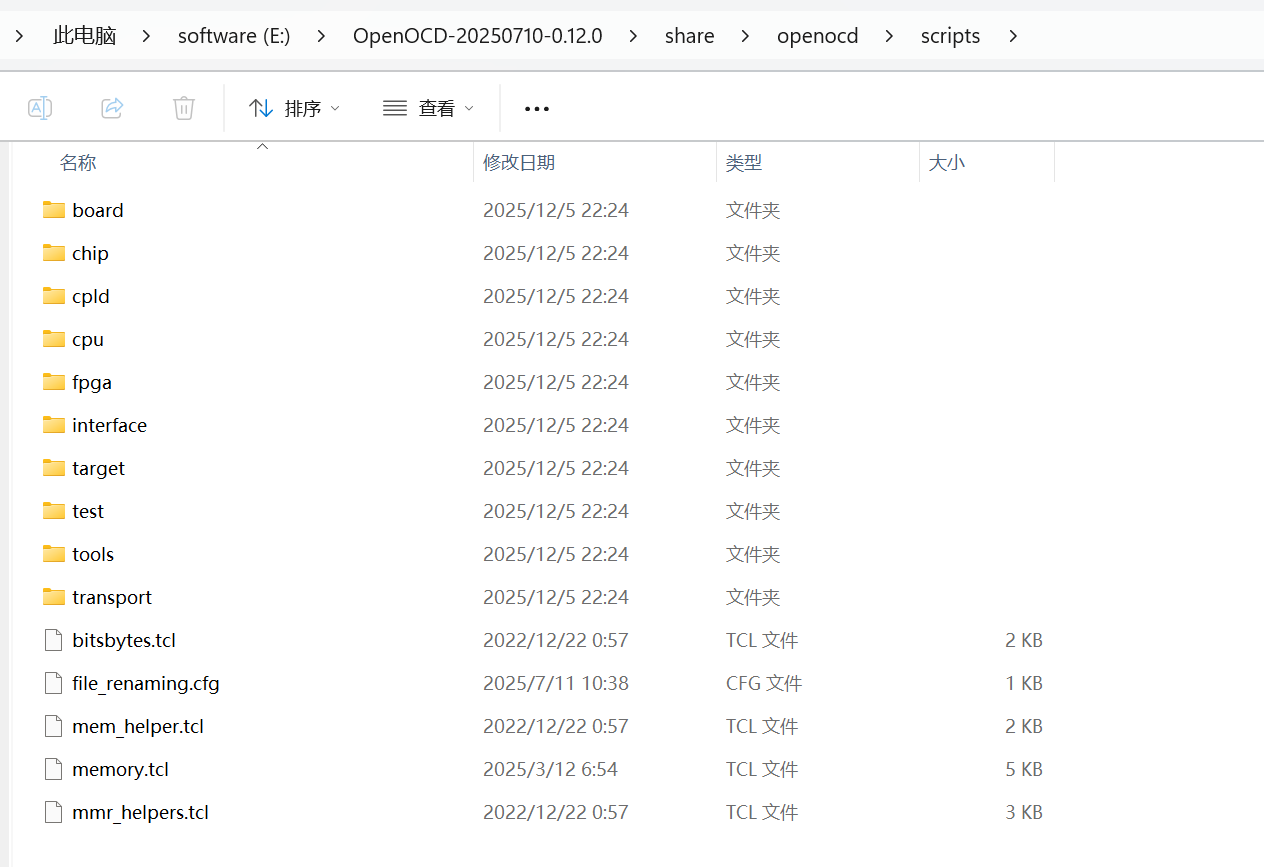Click the bitsbytes.tcl file icon
1264x867 pixels.
tap(53, 640)
